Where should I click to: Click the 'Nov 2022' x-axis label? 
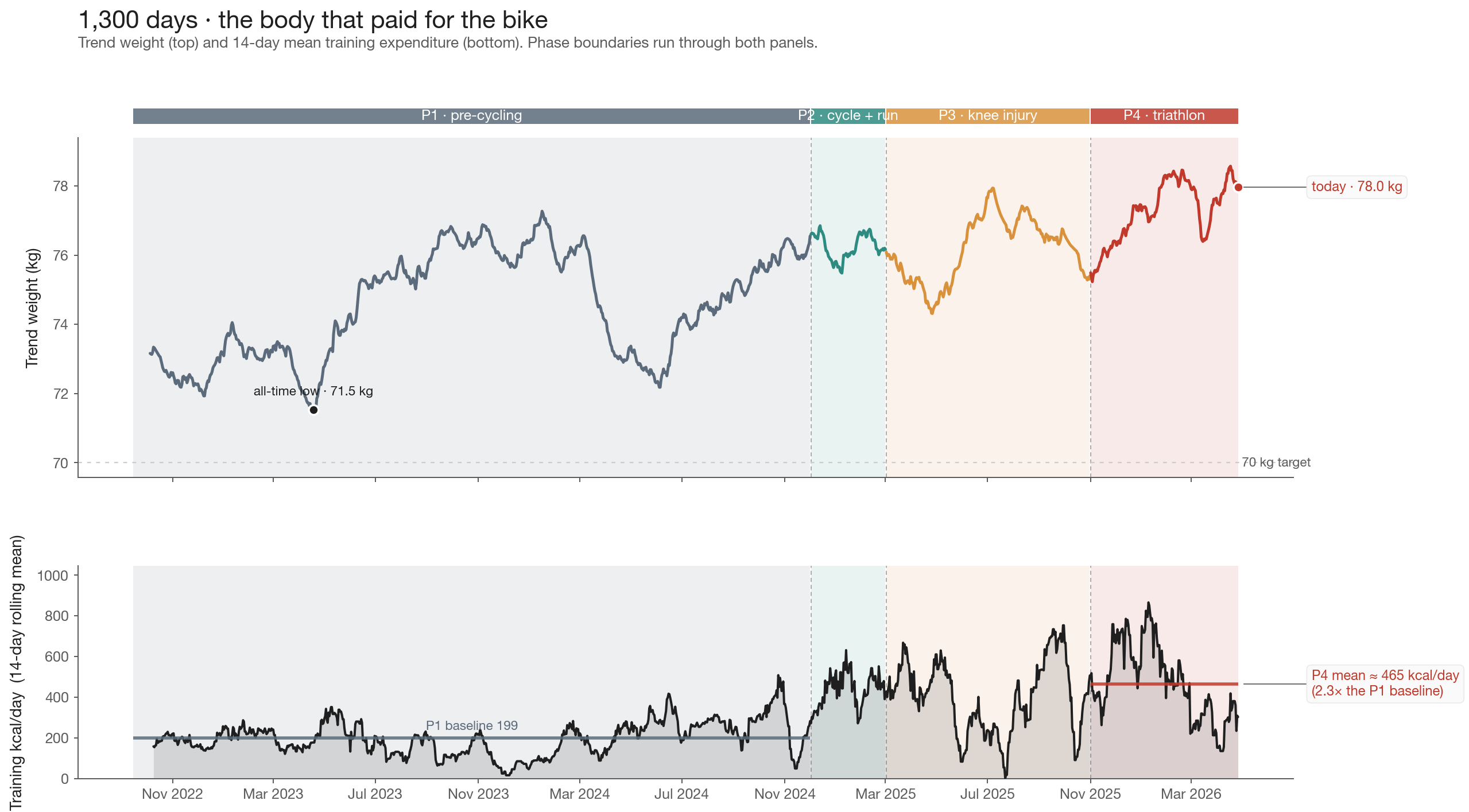coord(172,794)
